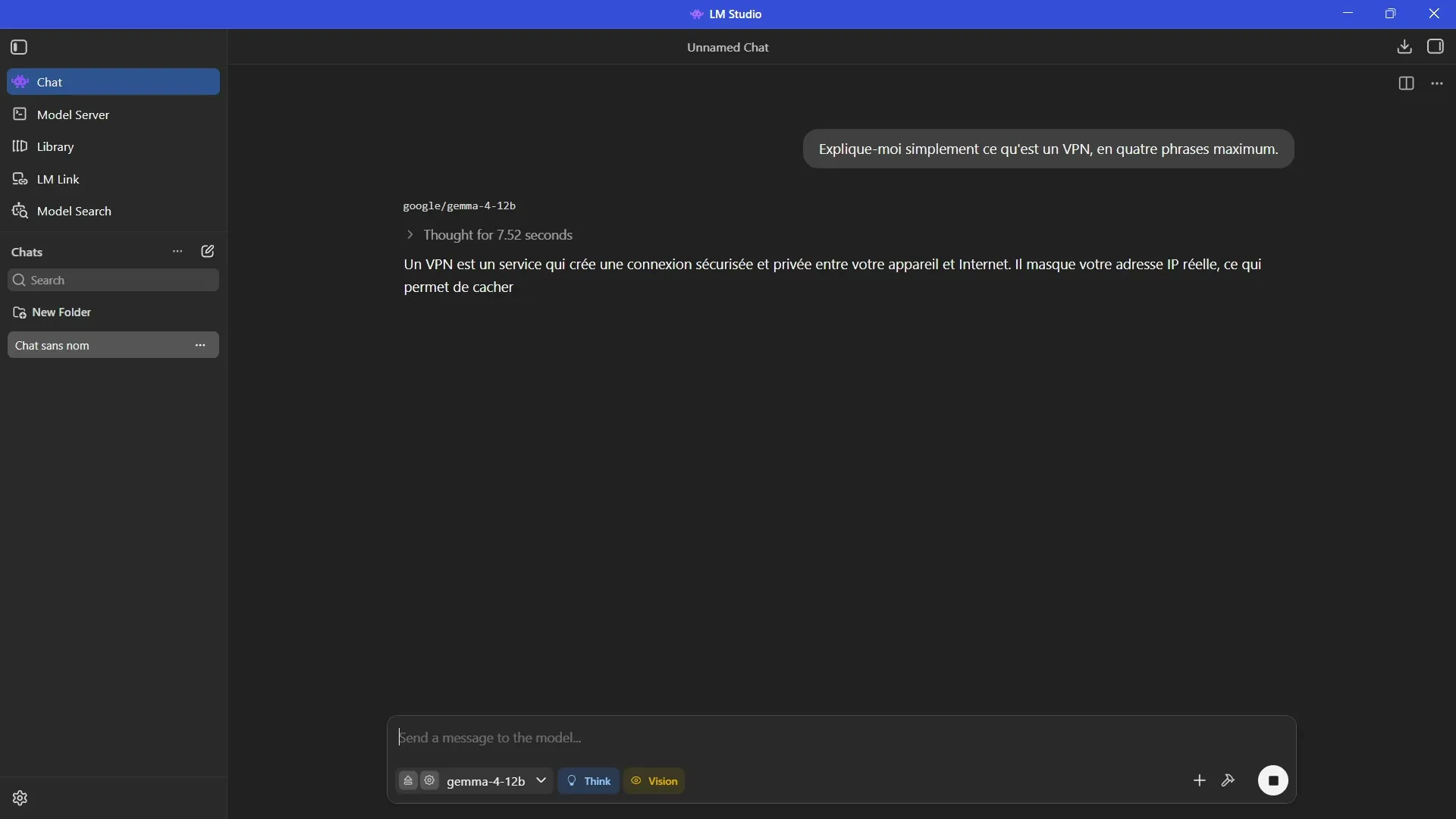
Task: Click the 'Unnamed Chat' title
Action: [728, 47]
